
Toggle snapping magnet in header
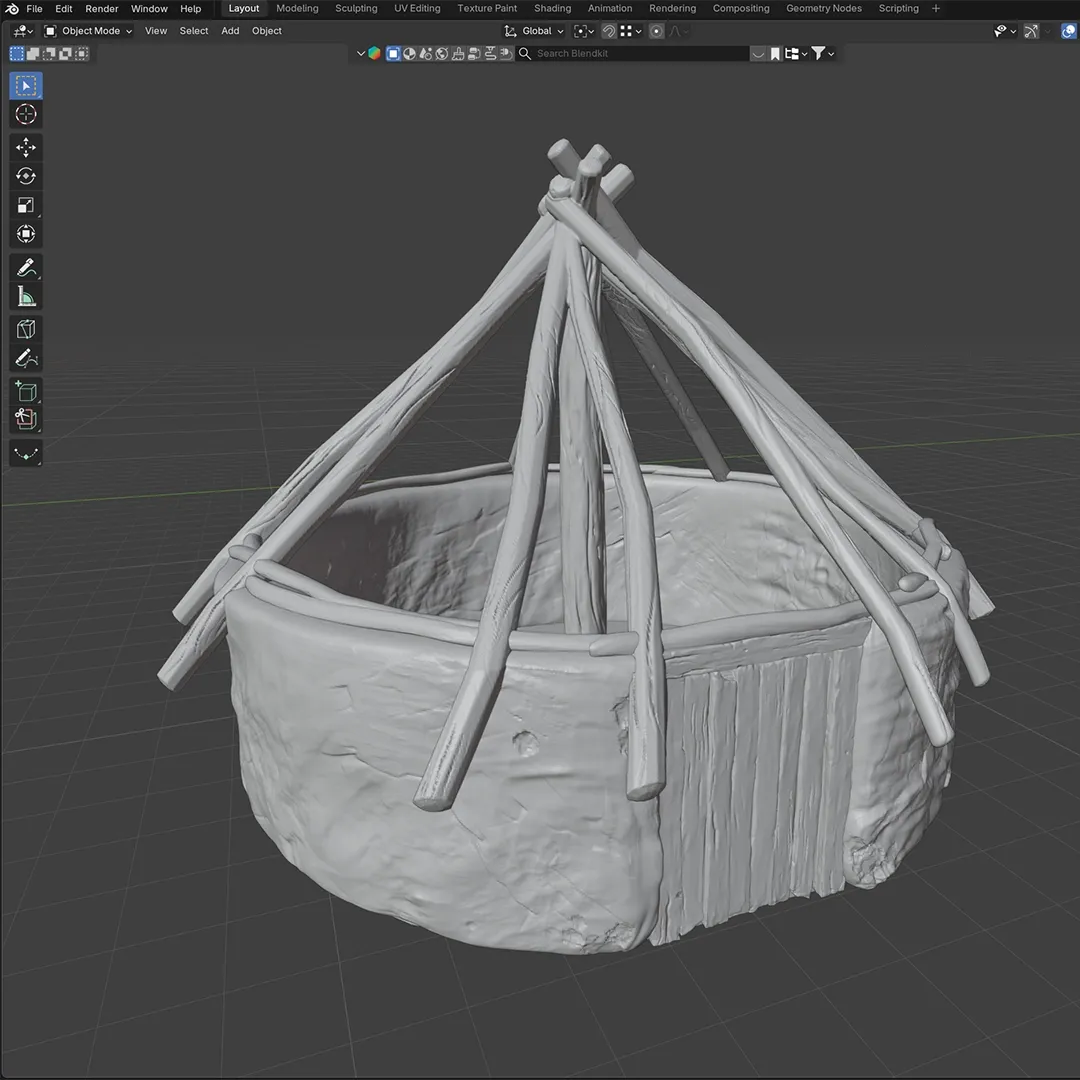609,31
